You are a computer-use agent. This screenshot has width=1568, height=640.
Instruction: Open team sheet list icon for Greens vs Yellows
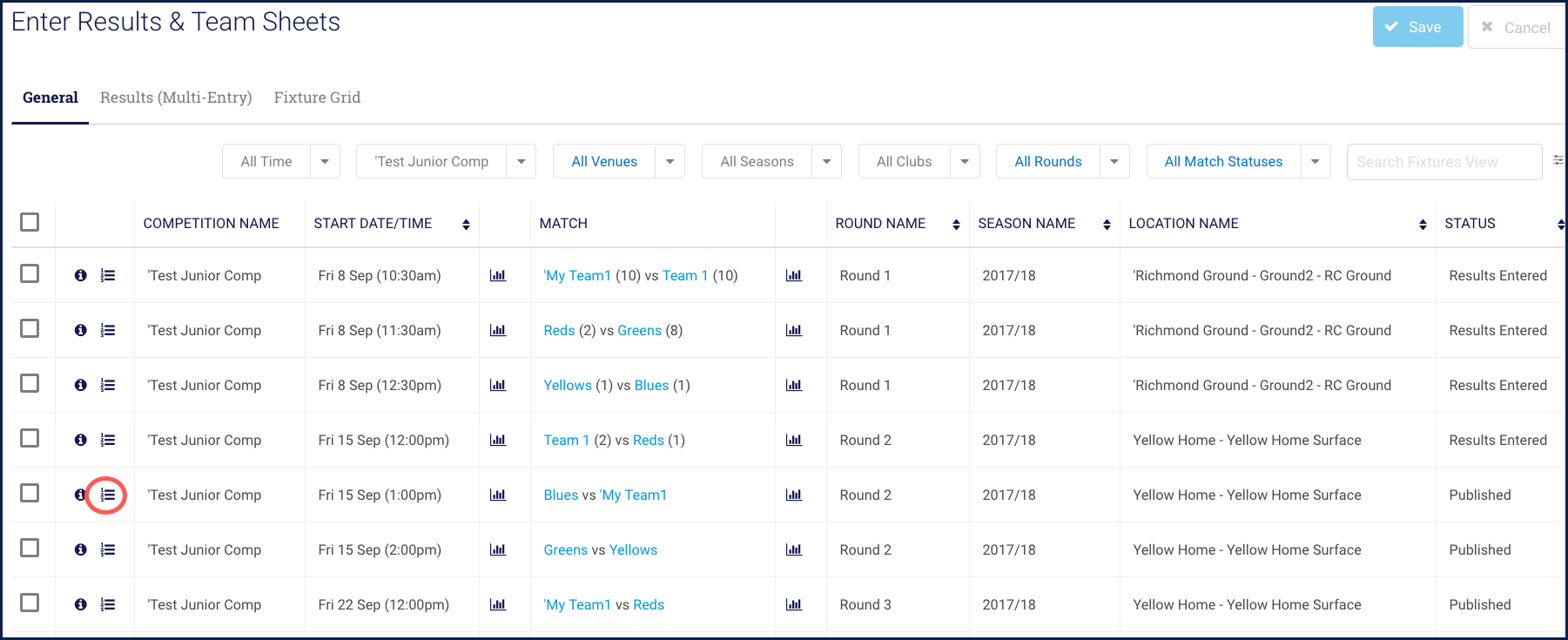coord(108,549)
